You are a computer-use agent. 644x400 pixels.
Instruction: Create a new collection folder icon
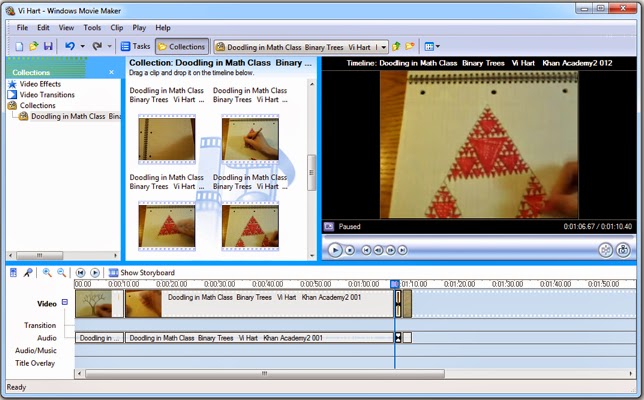pyautogui.click(x=410, y=46)
